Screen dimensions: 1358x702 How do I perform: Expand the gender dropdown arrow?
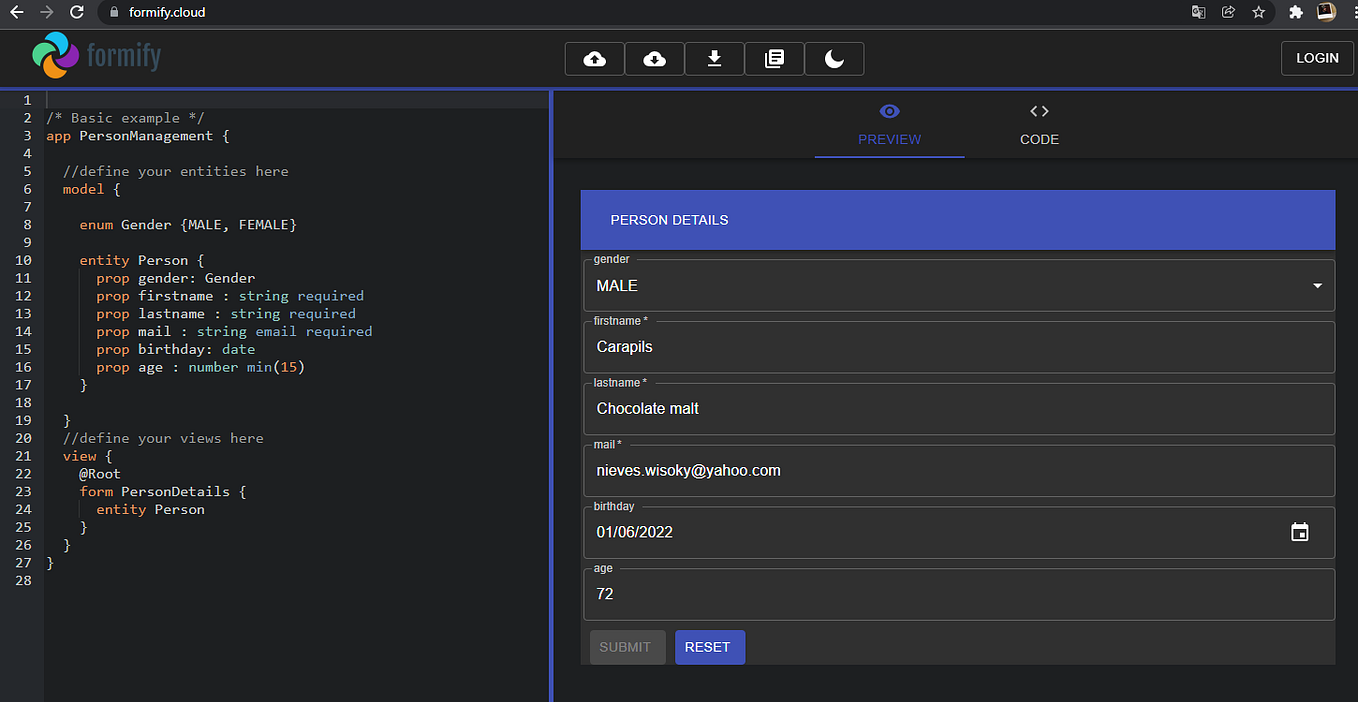(x=1317, y=286)
